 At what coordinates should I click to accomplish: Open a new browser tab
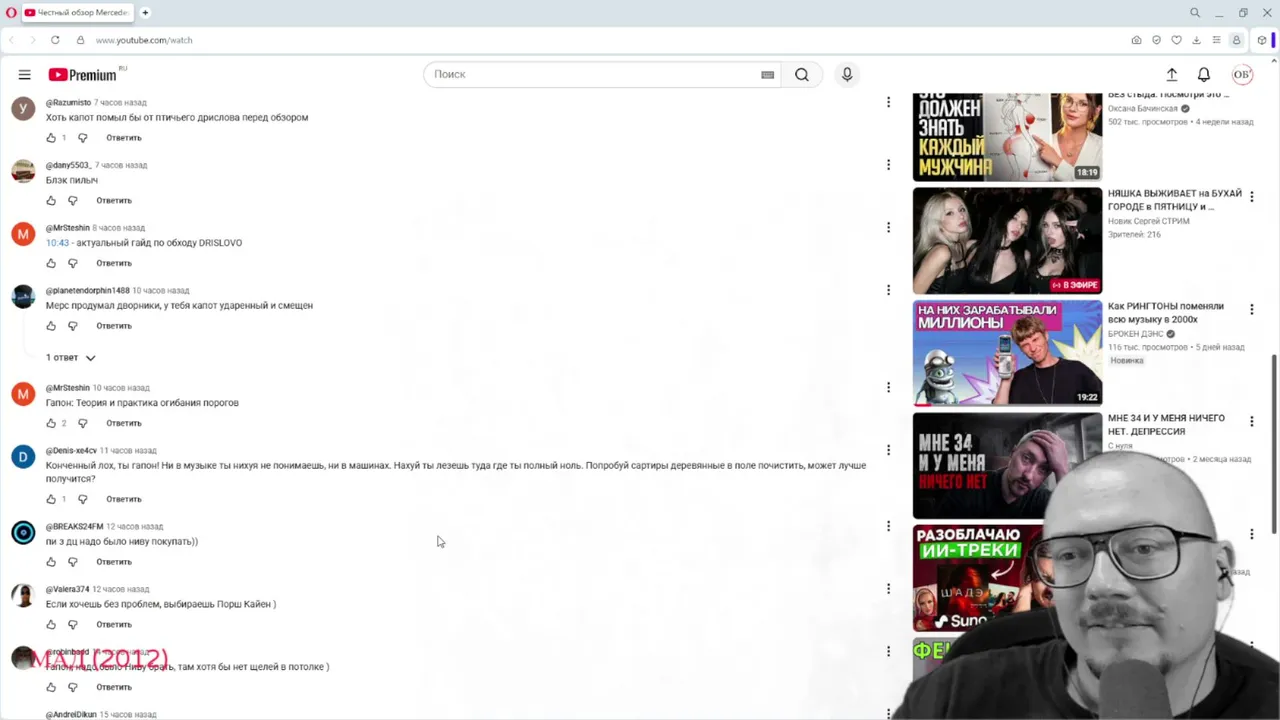click(x=145, y=13)
